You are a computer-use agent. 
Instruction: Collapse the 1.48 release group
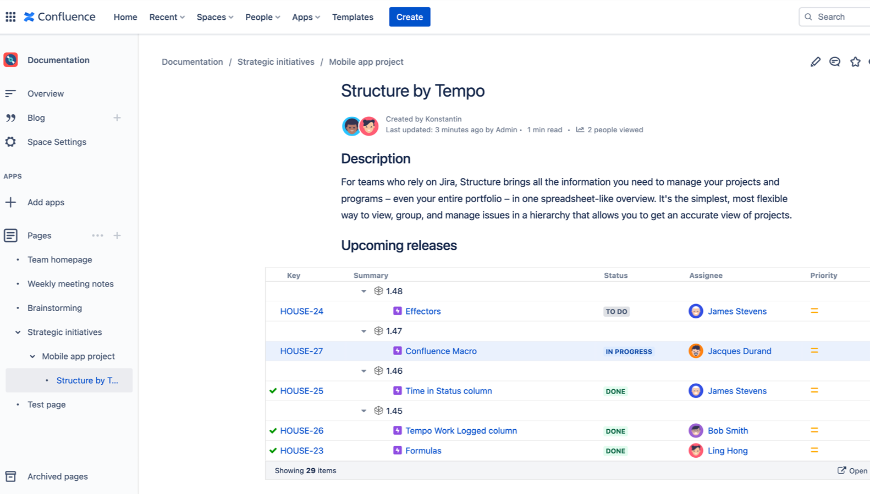[x=363, y=291]
